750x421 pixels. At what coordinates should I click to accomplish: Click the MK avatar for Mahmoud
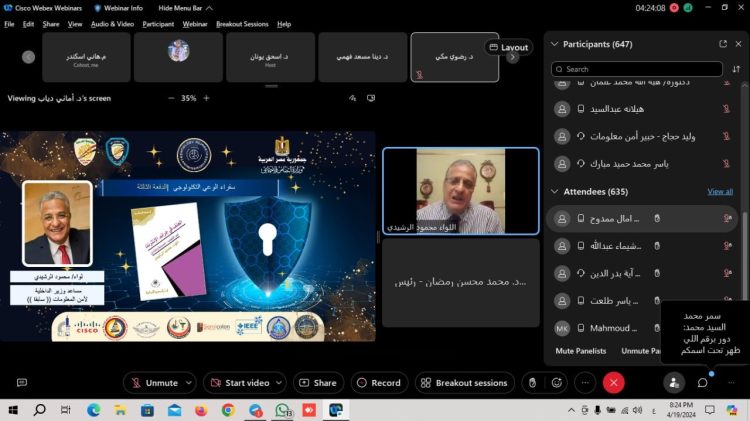tap(562, 328)
